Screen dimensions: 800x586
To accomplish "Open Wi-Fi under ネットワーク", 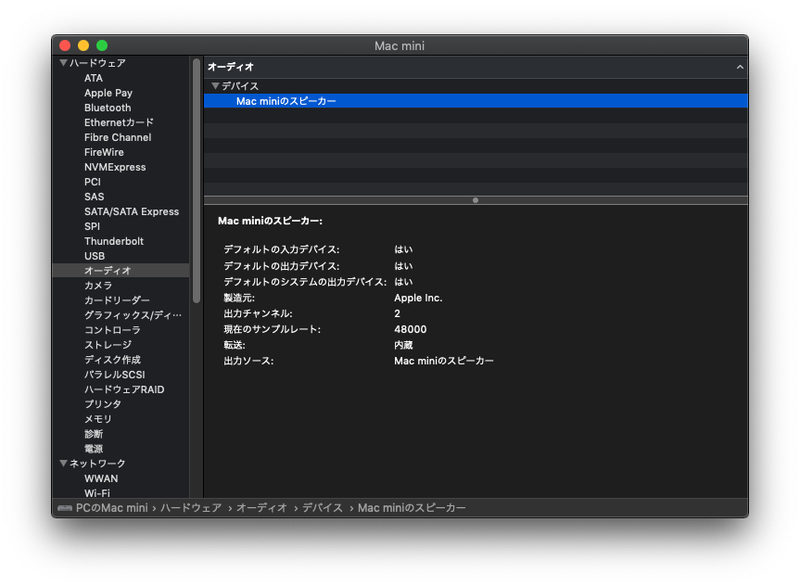I will [x=97, y=493].
